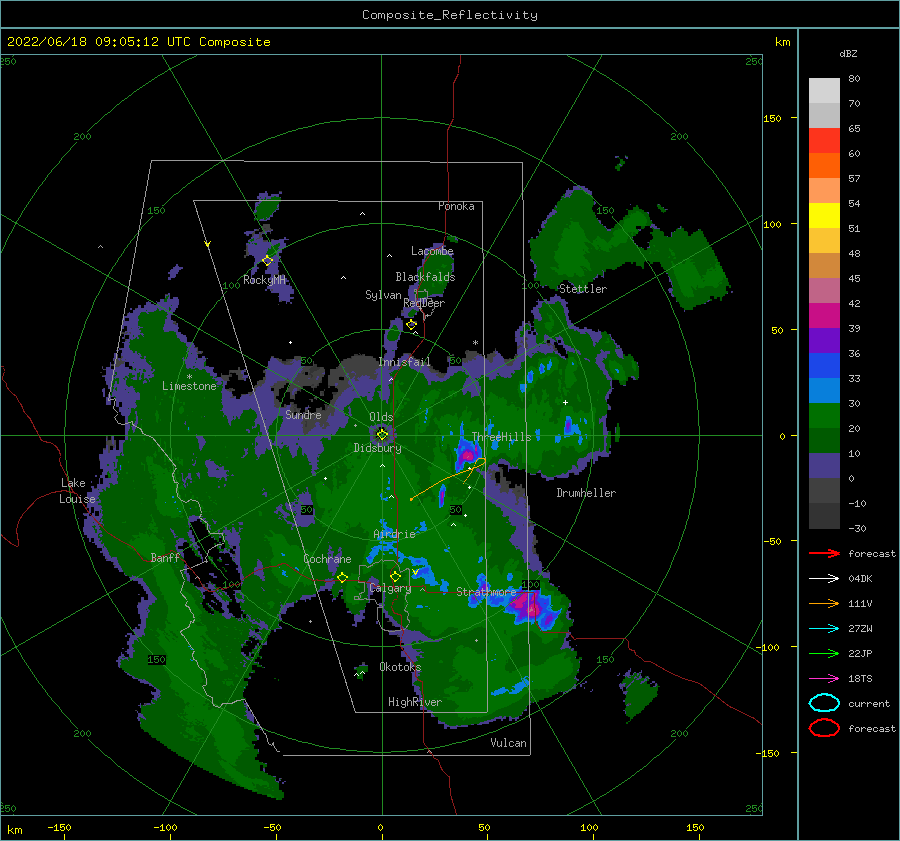Click the Blackfalds label
900x841 pixels.
(x=425, y=277)
